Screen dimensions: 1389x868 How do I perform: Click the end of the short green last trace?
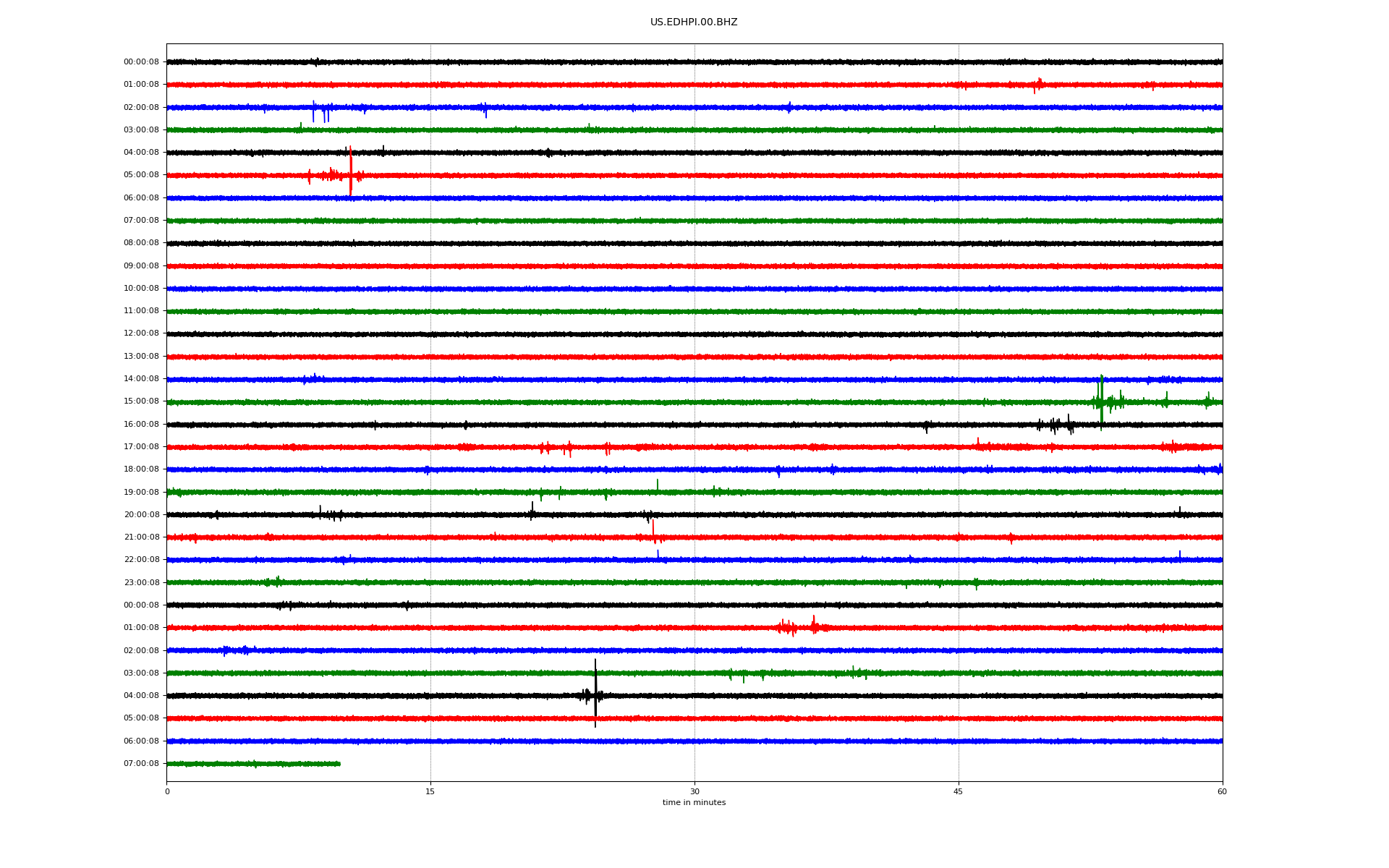coord(339,764)
